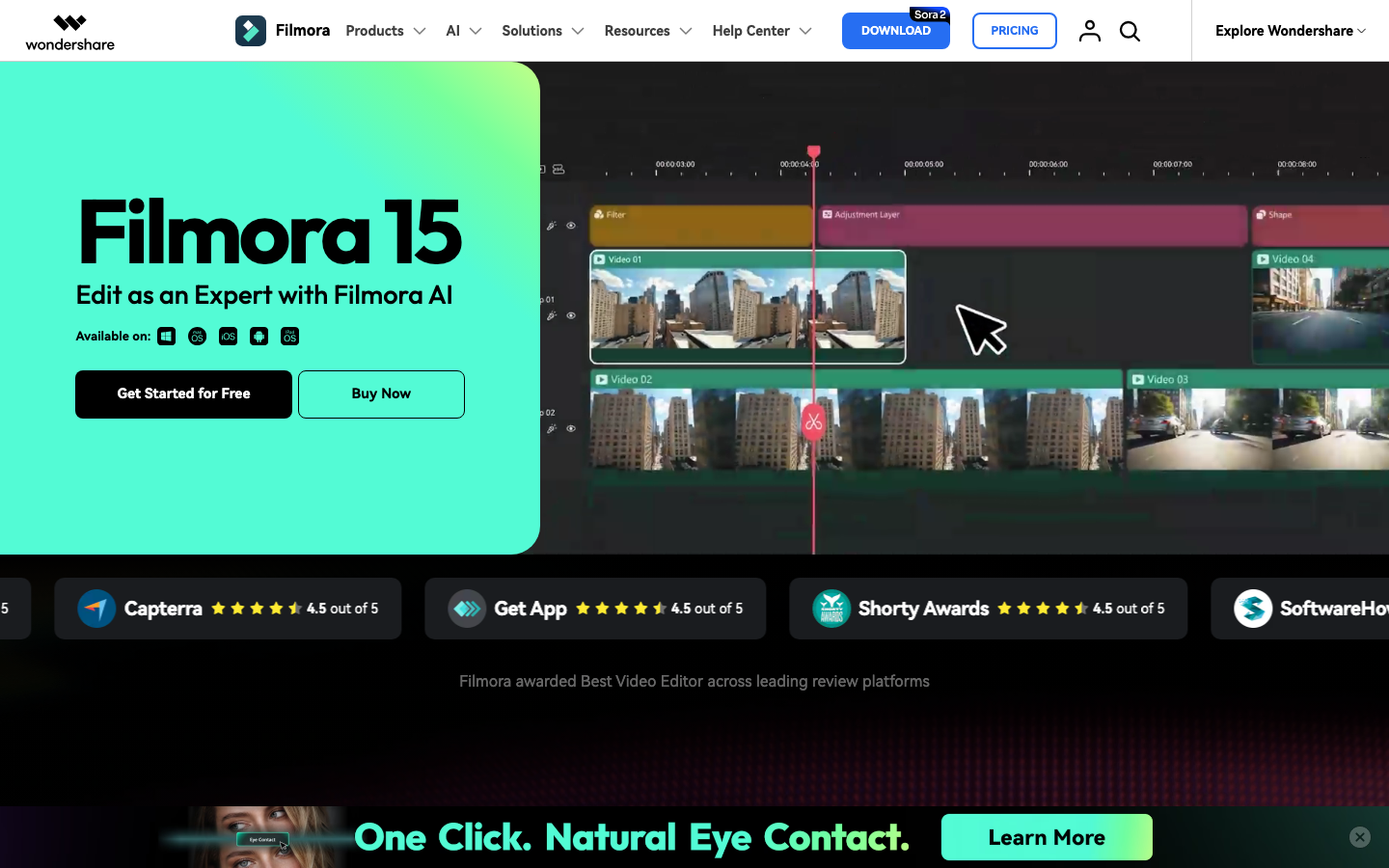Viewport: 1389px width, 868px height.
Task: Click the Shorty Awards rating text
Action: pos(1129,609)
